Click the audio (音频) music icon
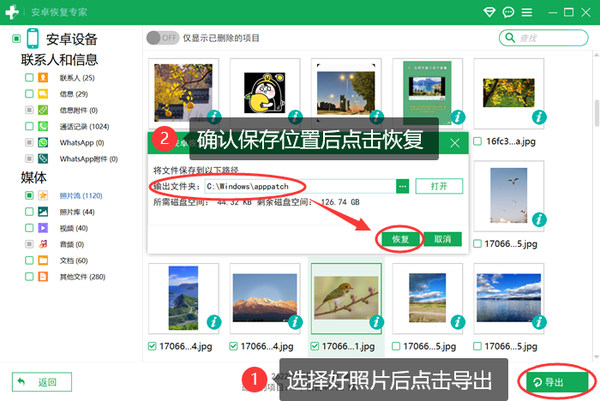 [x=43, y=244]
